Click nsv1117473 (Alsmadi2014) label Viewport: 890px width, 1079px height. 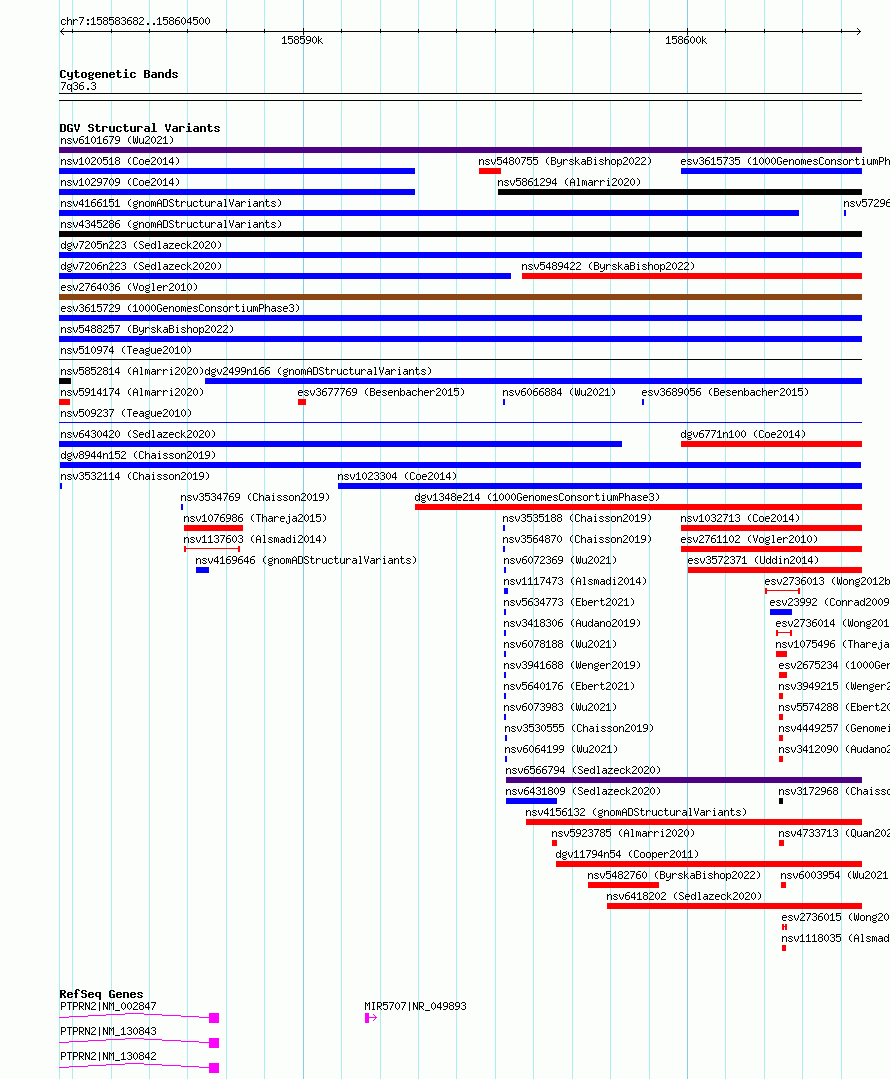(x=575, y=581)
